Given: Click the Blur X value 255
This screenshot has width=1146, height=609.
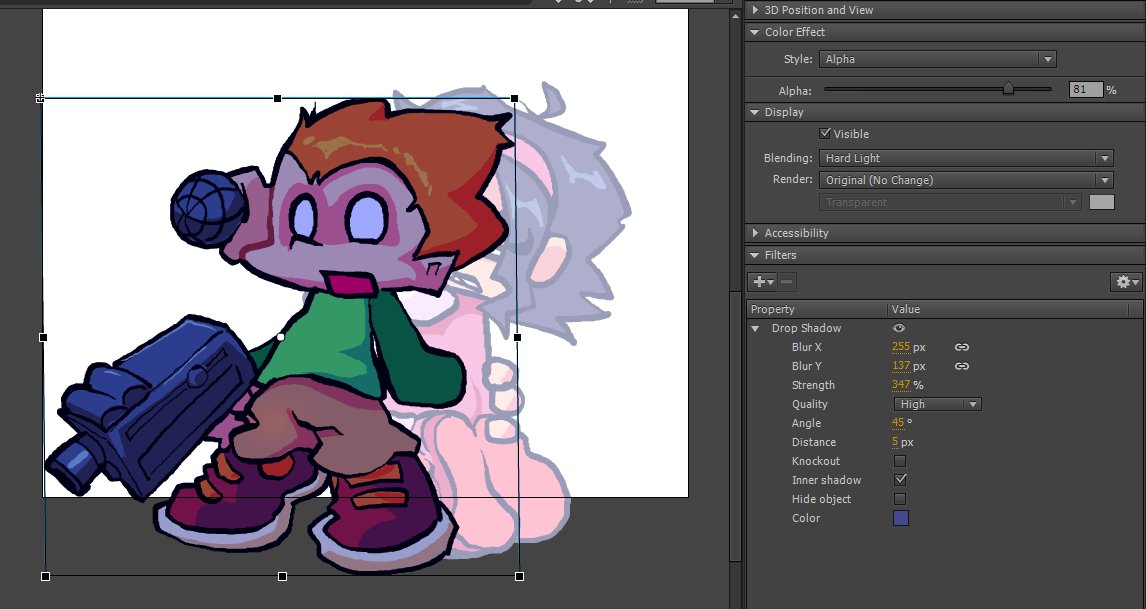Looking at the screenshot, I should click(x=900, y=347).
